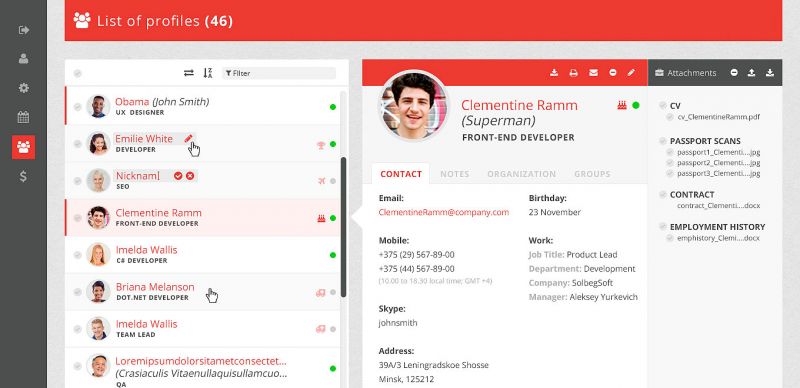Toggle the select-all checkbox above the list
800x388 pixels.
pos(78,74)
